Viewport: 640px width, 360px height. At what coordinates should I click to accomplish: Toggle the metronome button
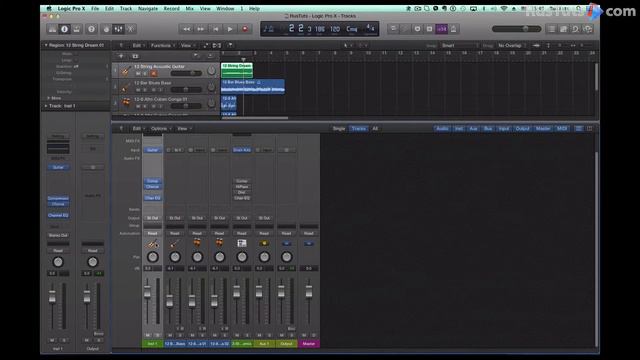point(453,29)
